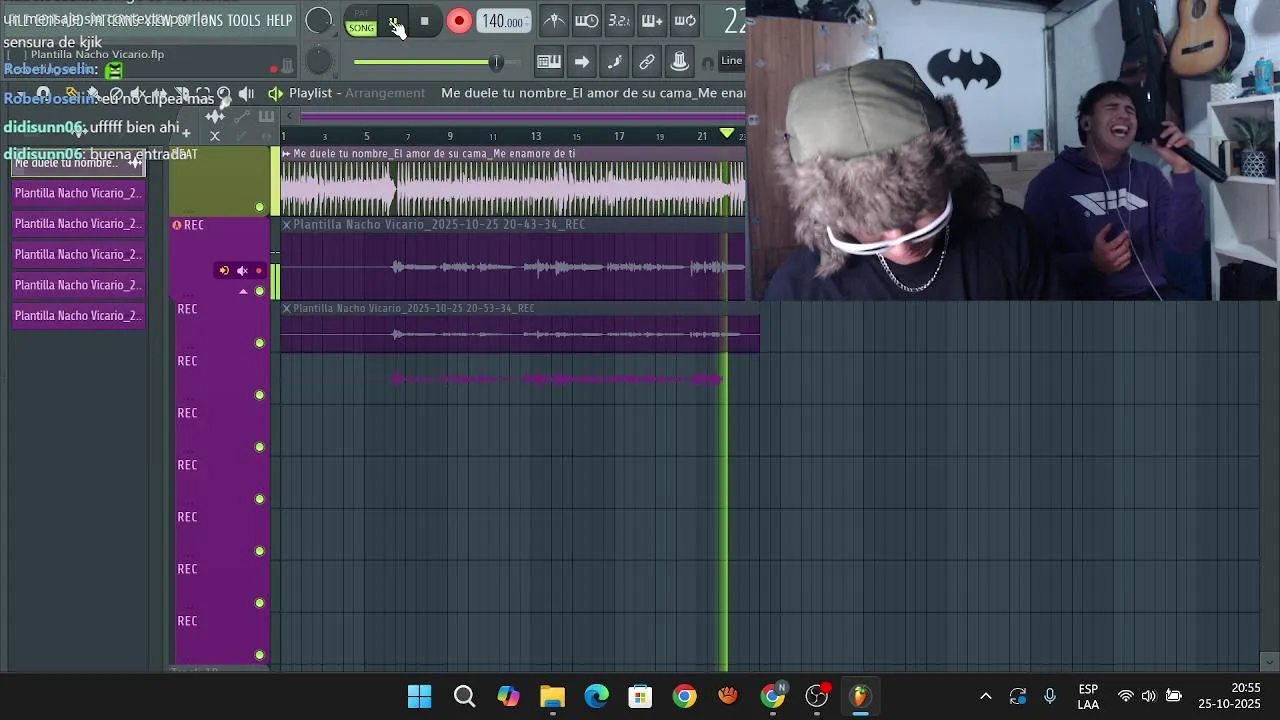The image size is (1280, 720).
Task: Click bar 13 on the timeline ruler
Action: click(x=536, y=136)
